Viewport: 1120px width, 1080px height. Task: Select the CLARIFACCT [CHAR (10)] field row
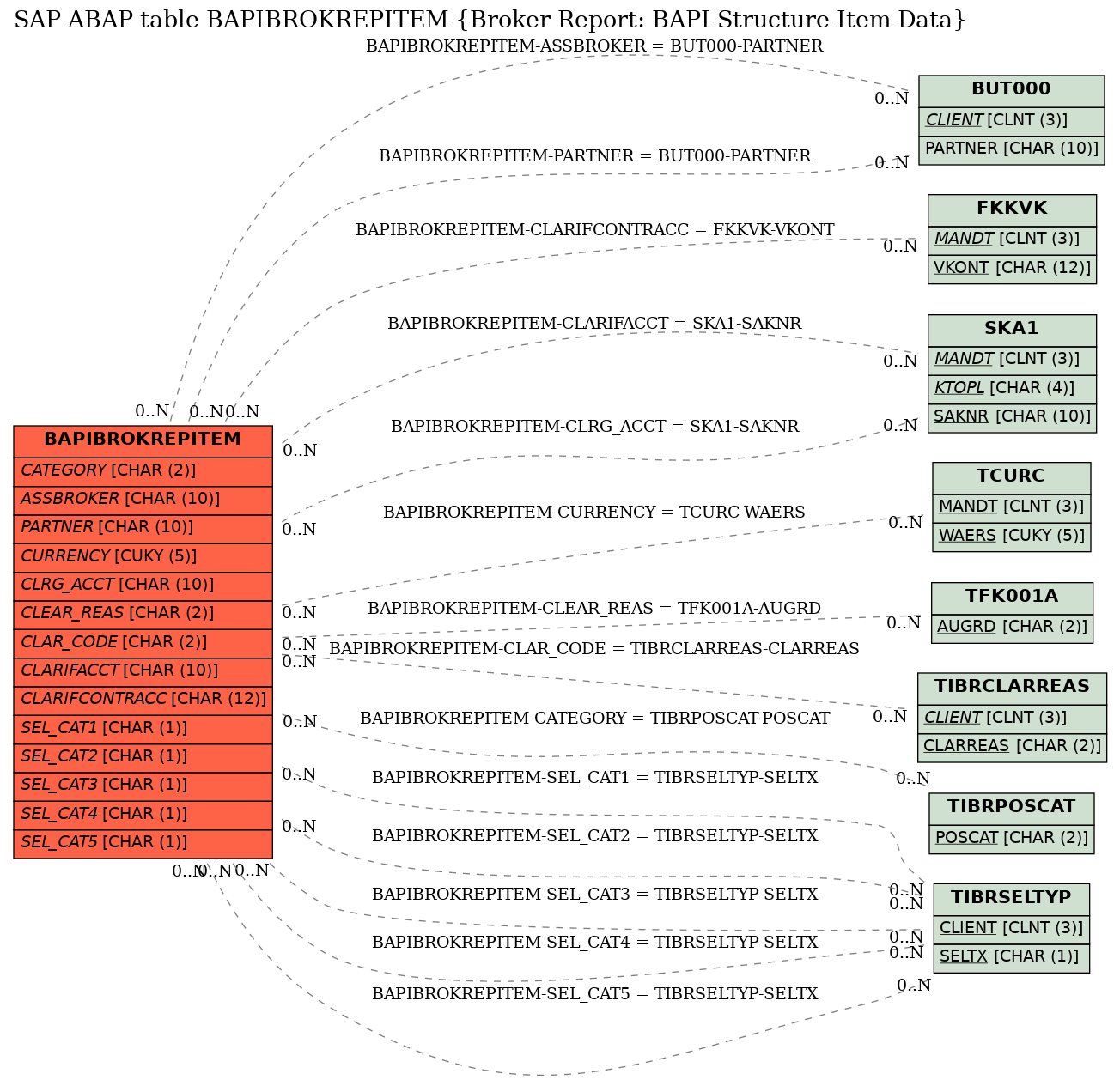pos(143,671)
